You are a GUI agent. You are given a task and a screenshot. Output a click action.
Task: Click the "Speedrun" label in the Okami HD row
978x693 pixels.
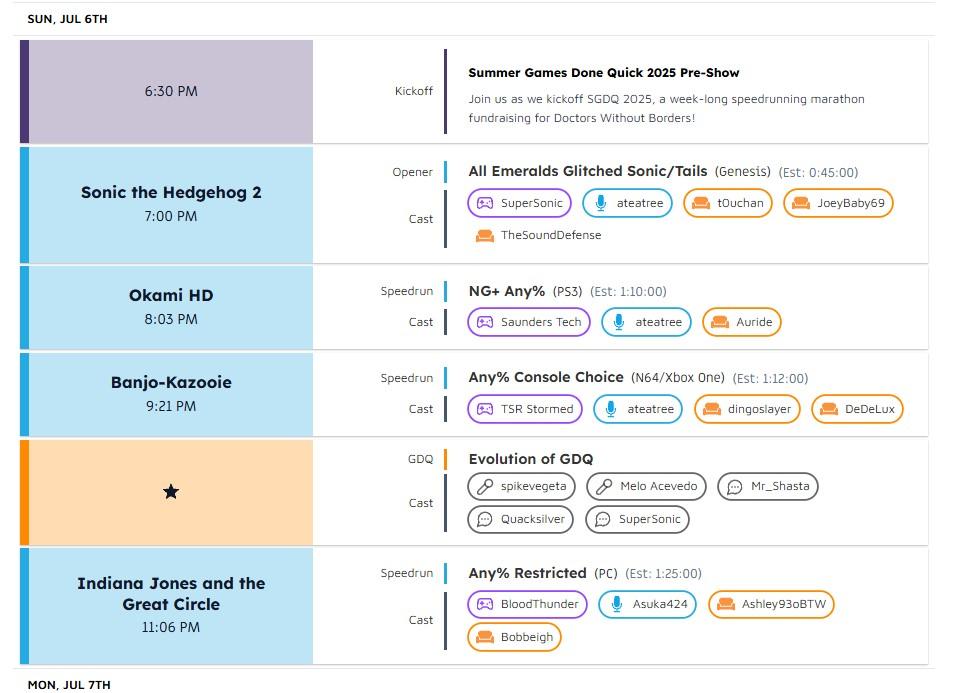(x=407, y=291)
